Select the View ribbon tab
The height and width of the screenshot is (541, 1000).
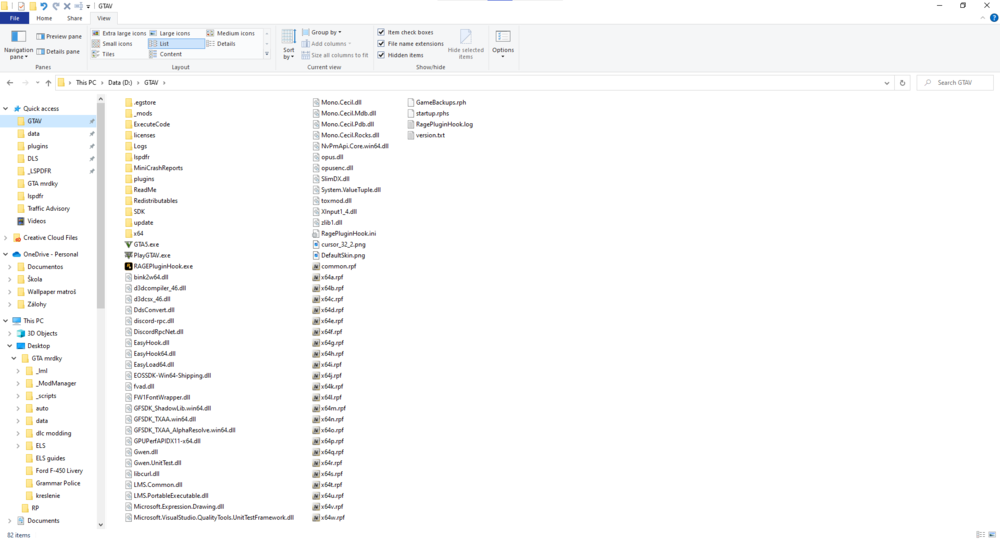[x=103, y=19]
